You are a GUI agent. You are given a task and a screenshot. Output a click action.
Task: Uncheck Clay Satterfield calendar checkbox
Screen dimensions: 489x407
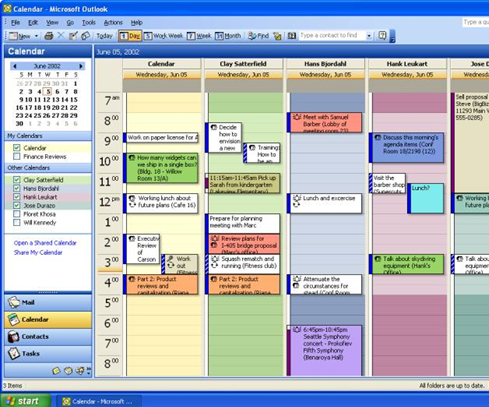[17, 180]
